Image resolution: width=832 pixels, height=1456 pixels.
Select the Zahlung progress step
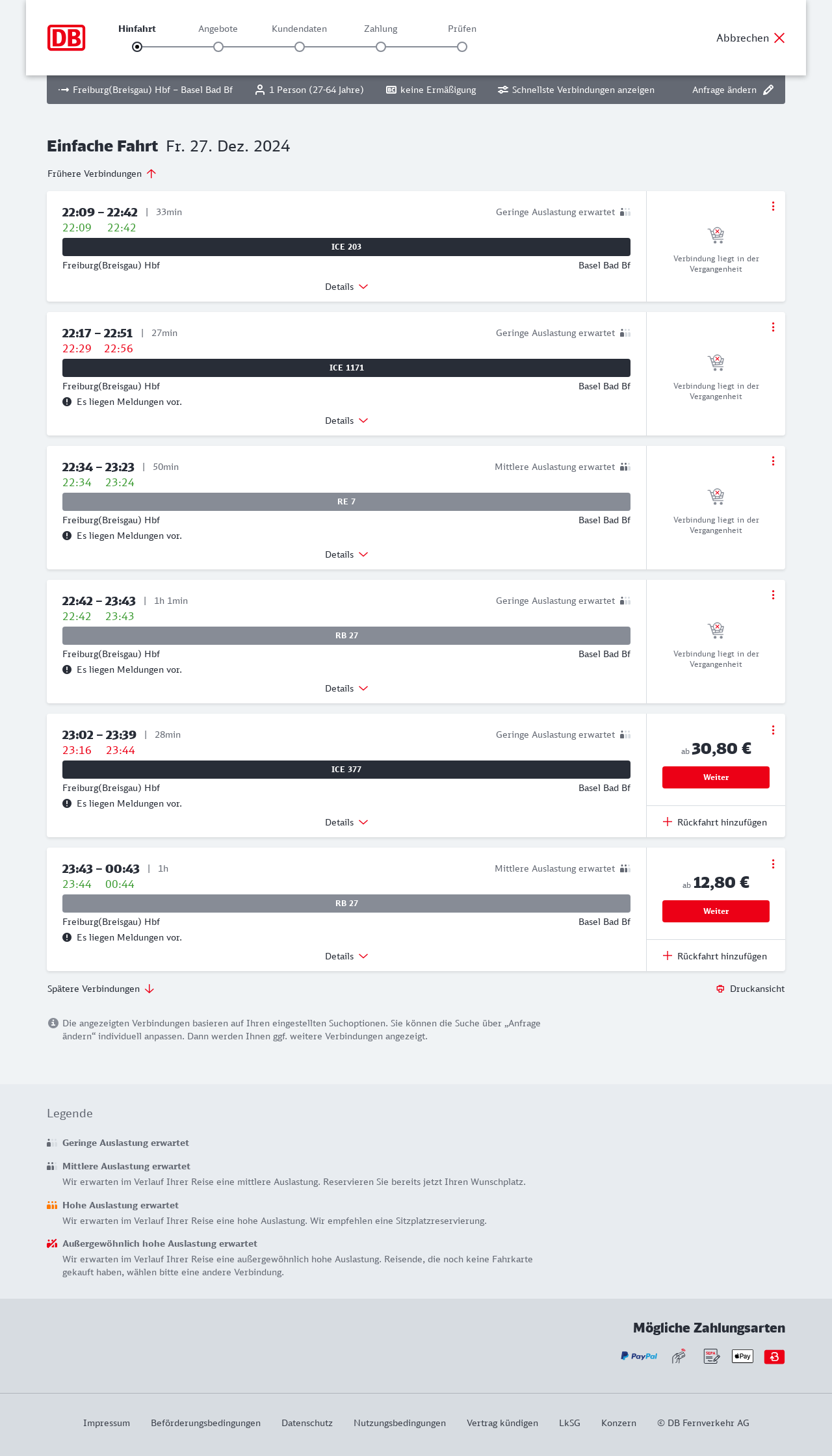click(x=381, y=46)
